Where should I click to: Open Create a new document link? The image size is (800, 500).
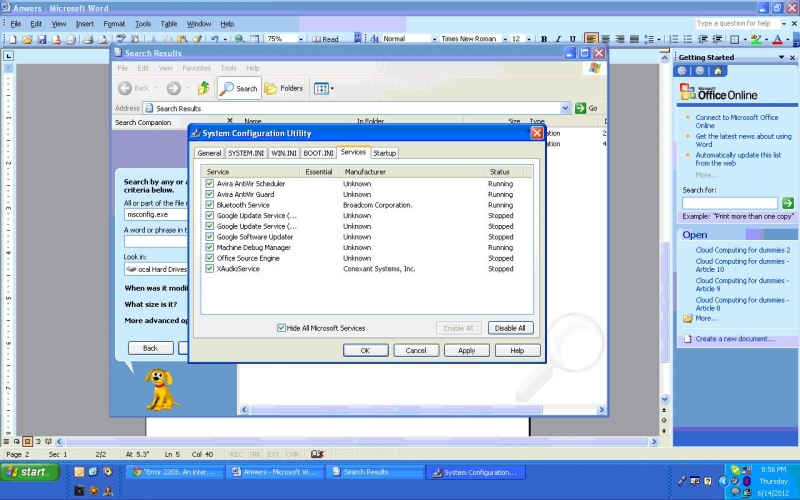(x=735, y=339)
